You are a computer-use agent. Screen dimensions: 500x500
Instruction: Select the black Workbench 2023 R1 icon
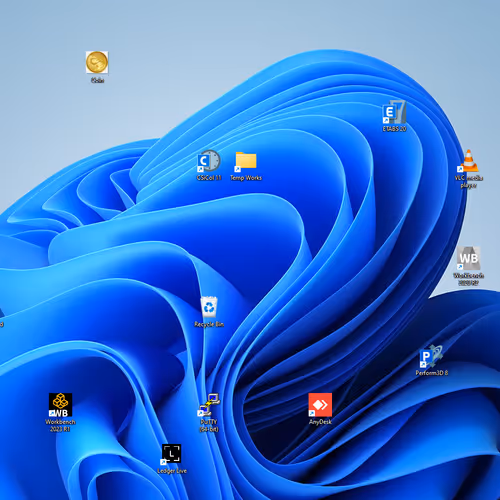(x=60, y=405)
